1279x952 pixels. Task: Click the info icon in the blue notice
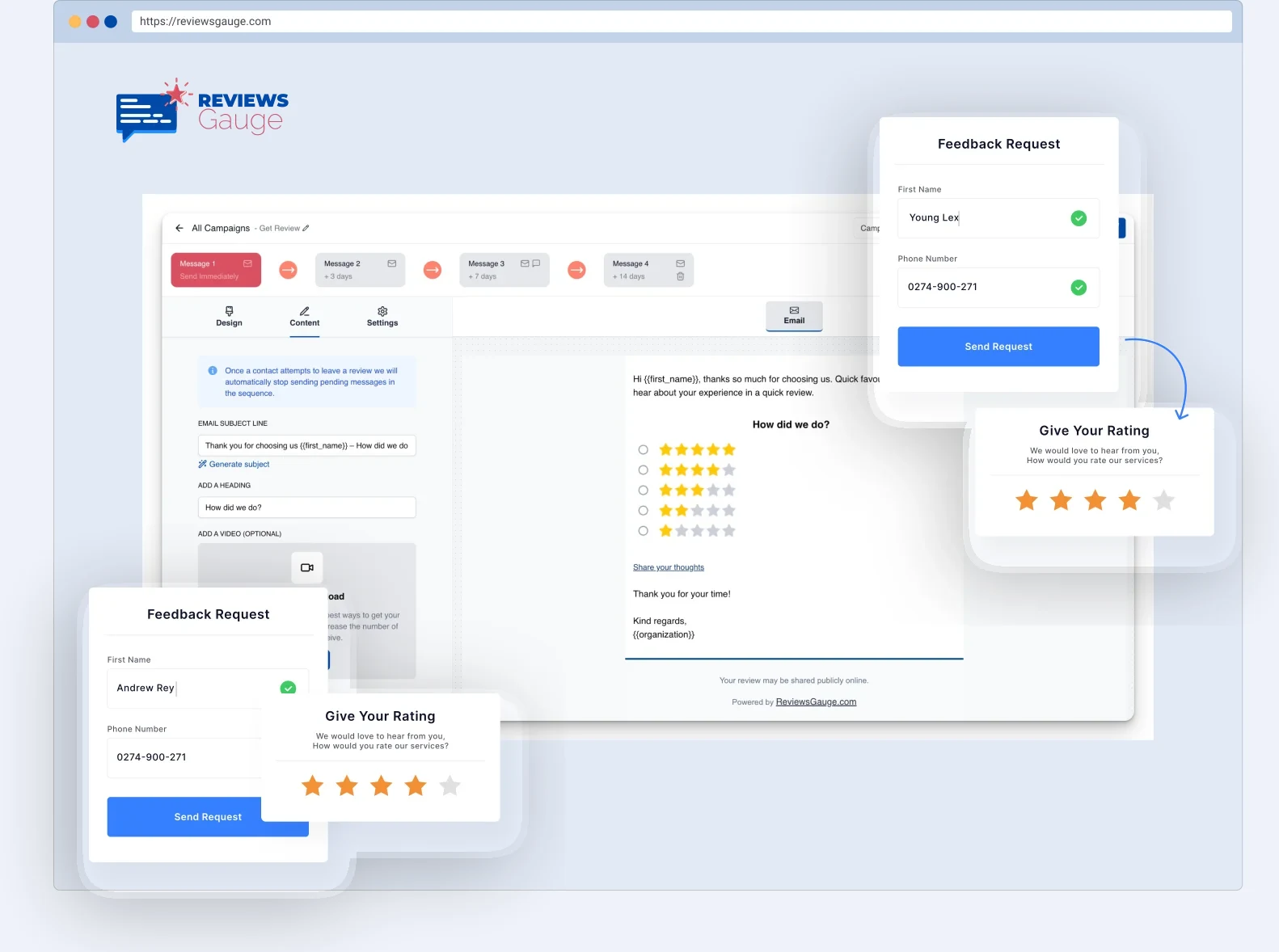(213, 371)
